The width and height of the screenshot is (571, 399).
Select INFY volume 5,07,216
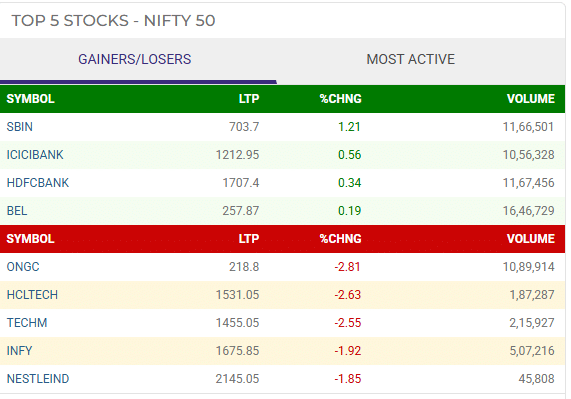coord(532,351)
